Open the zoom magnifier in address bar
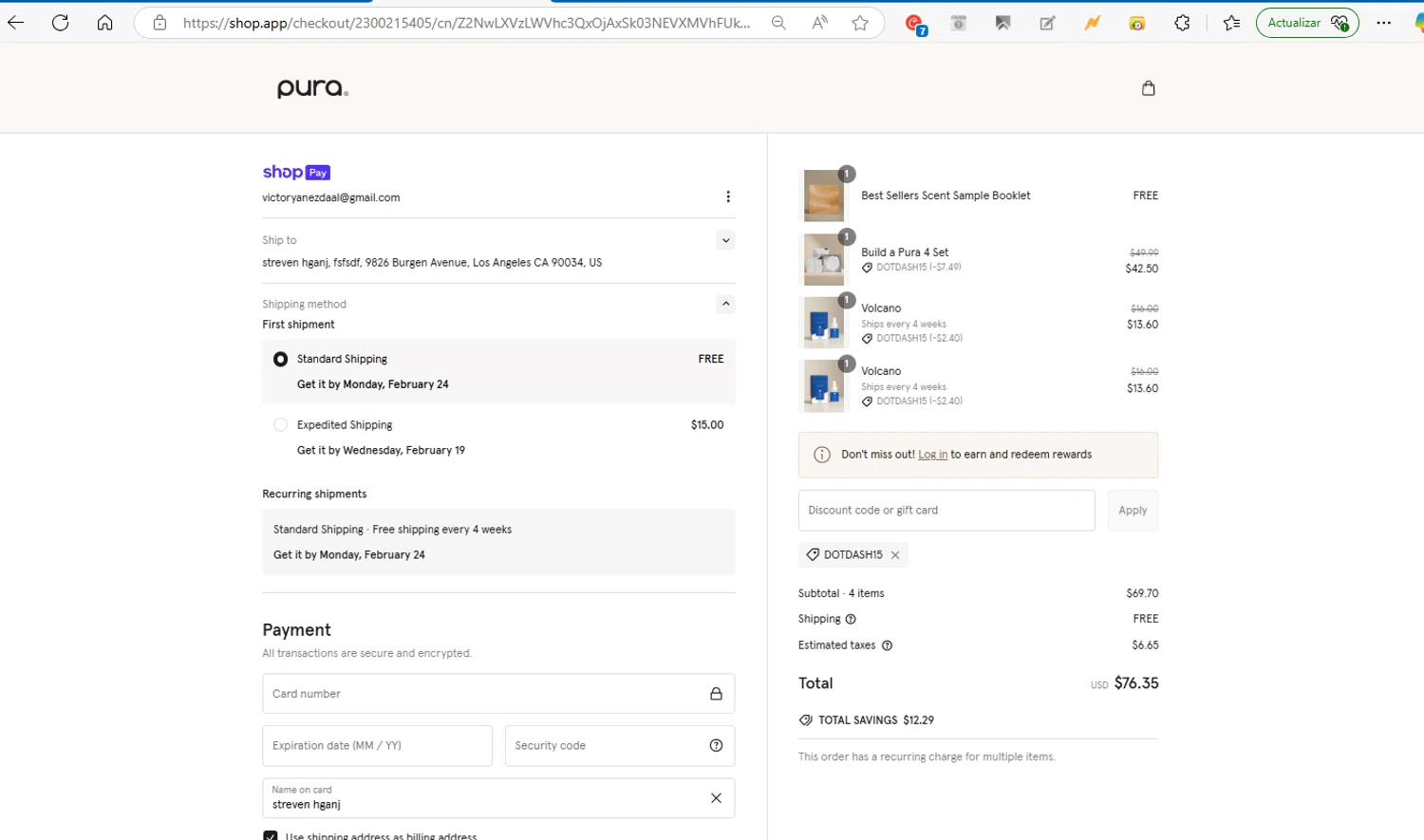The width and height of the screenshot is (1424, 840). coord(778,23)
